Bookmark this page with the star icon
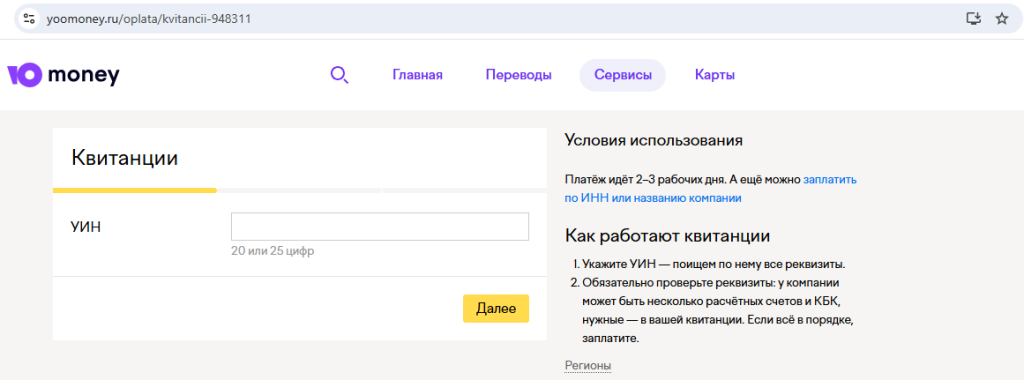 tap(1002, 19)
